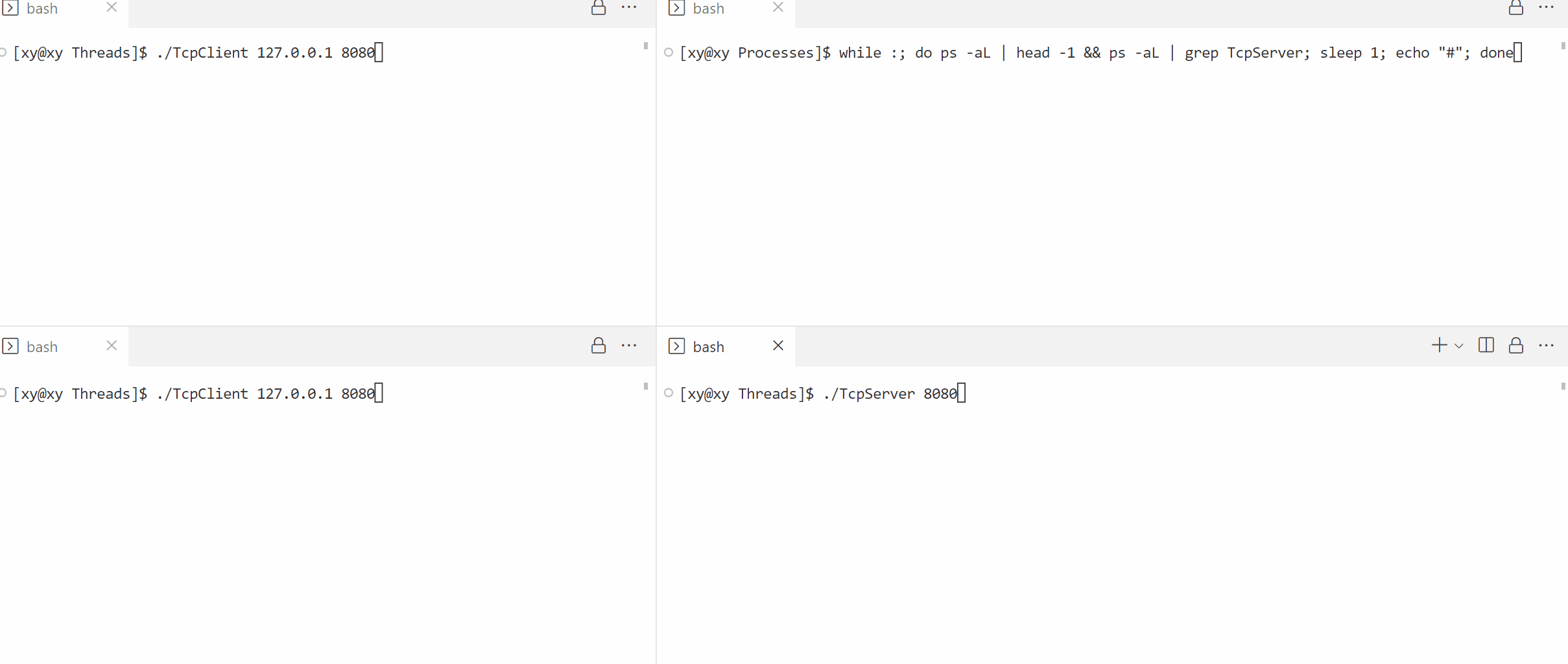
Task: Click the new terminal (+) icon
Action: [x=1439, y=345]
